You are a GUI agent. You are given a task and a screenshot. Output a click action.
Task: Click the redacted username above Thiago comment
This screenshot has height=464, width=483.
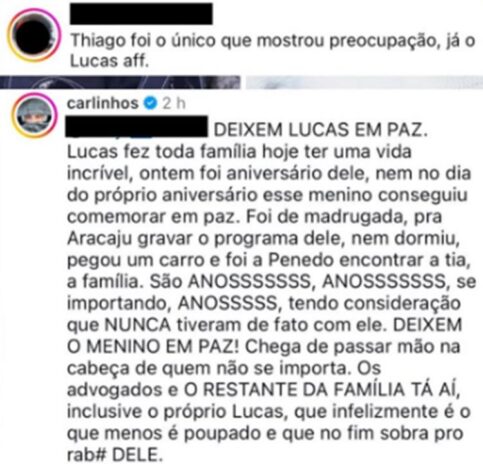pyautogui.click(x=141, y=14)
